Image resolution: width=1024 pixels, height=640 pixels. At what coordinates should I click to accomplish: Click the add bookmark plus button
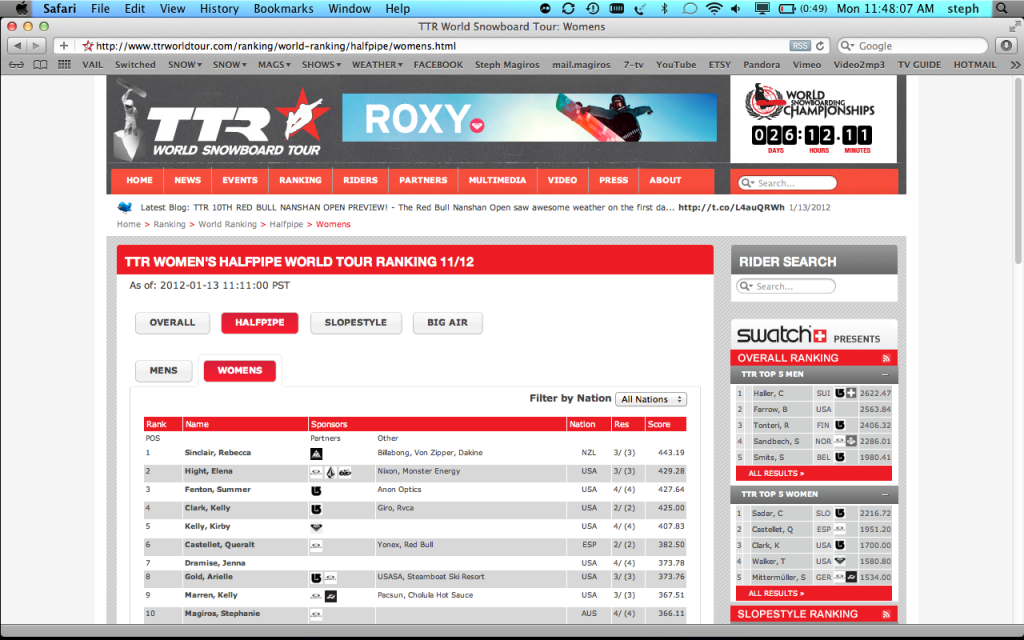pyautogui.click(x=64, y=46)
